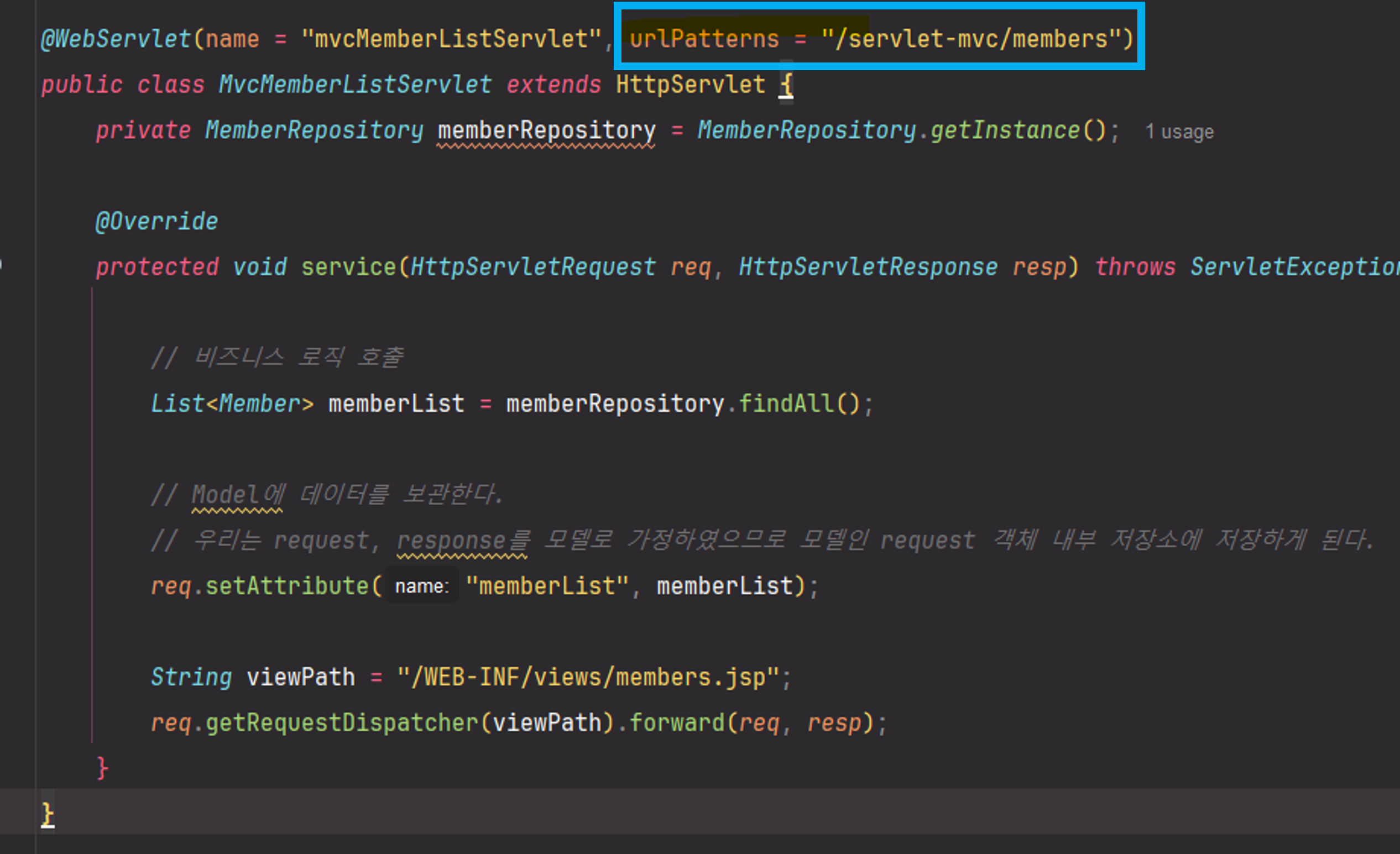Click the ServletException in throws clause
1400x854 pixels.
tap(1295, 267)
